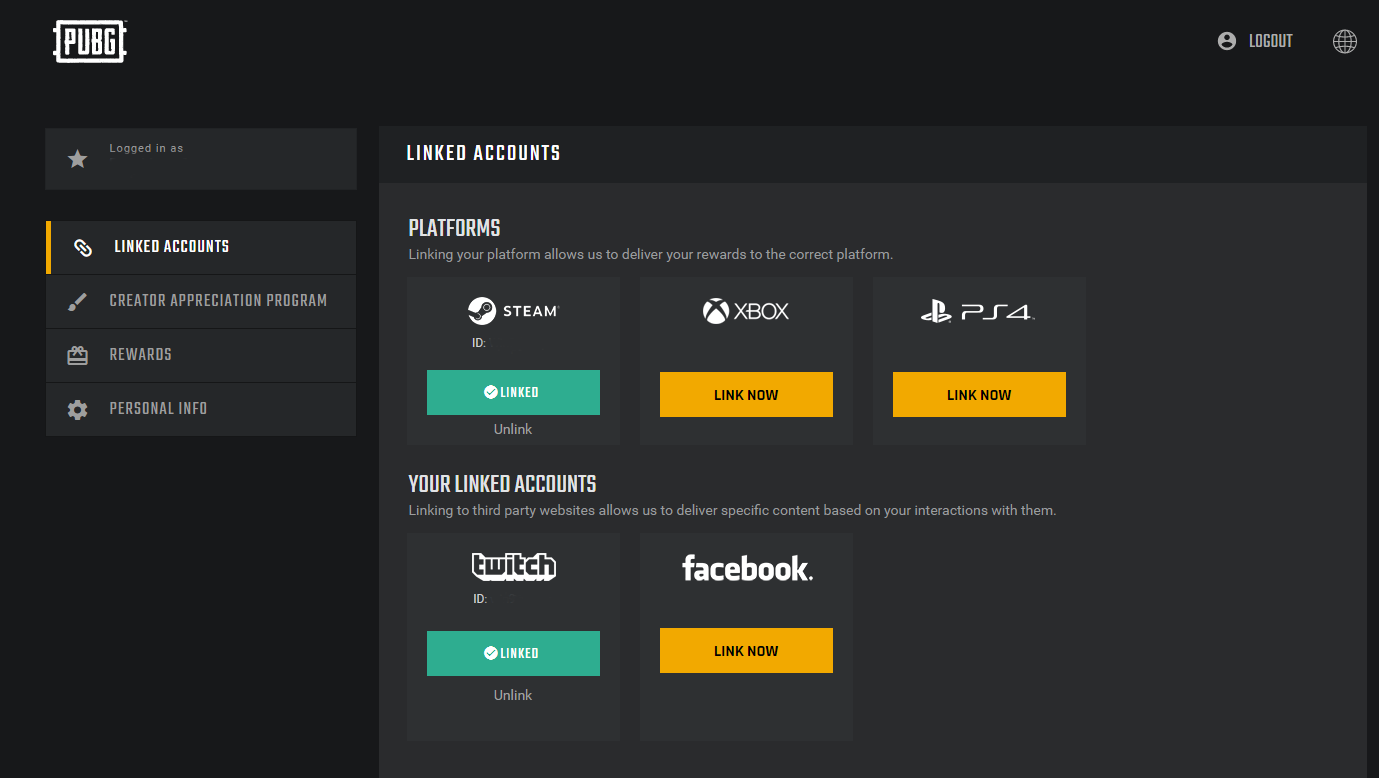
Task: Log out using the LOGOUT link
Action: point(1270,41)
